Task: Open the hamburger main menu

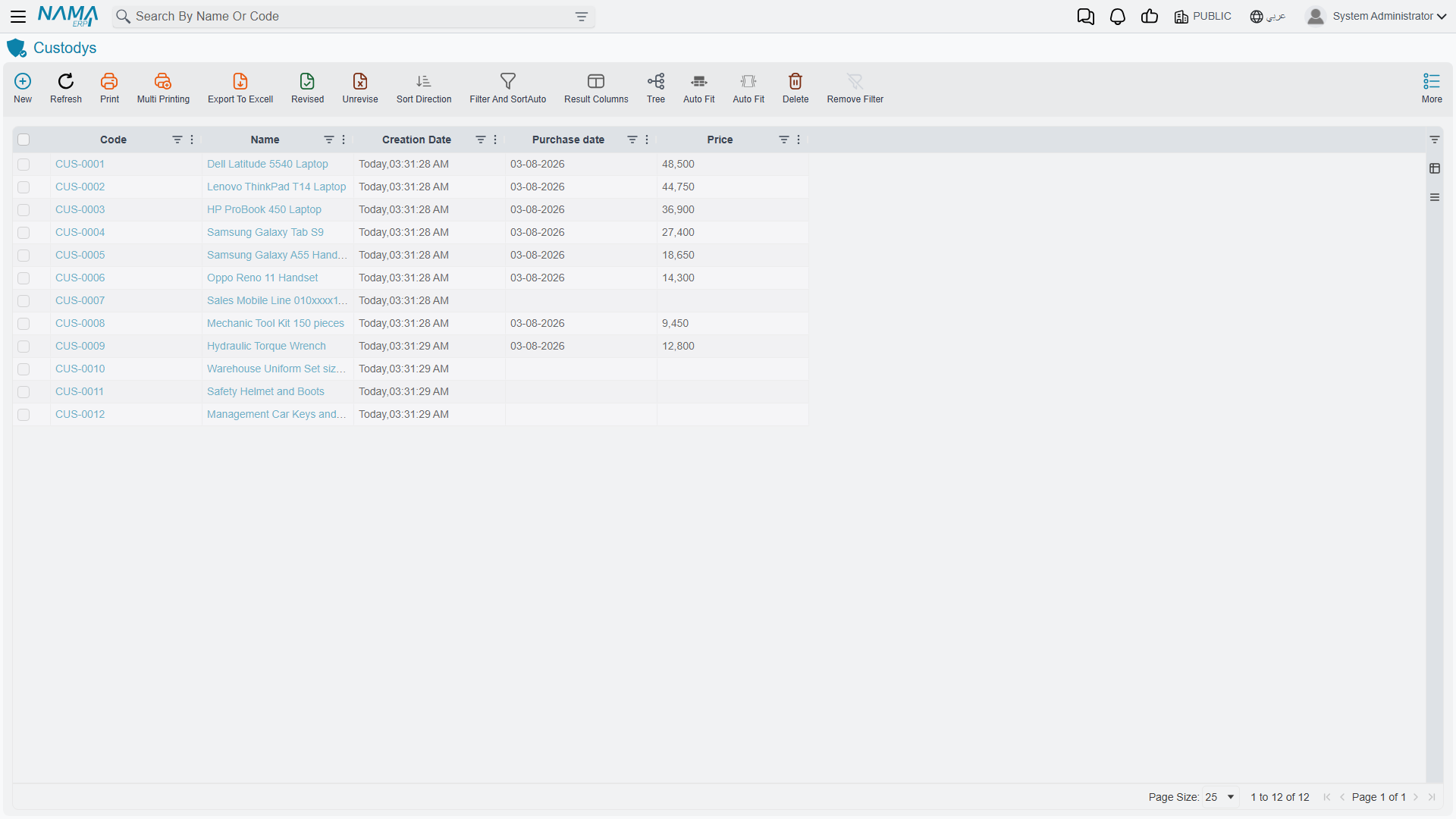Action: tap(18, 17)
